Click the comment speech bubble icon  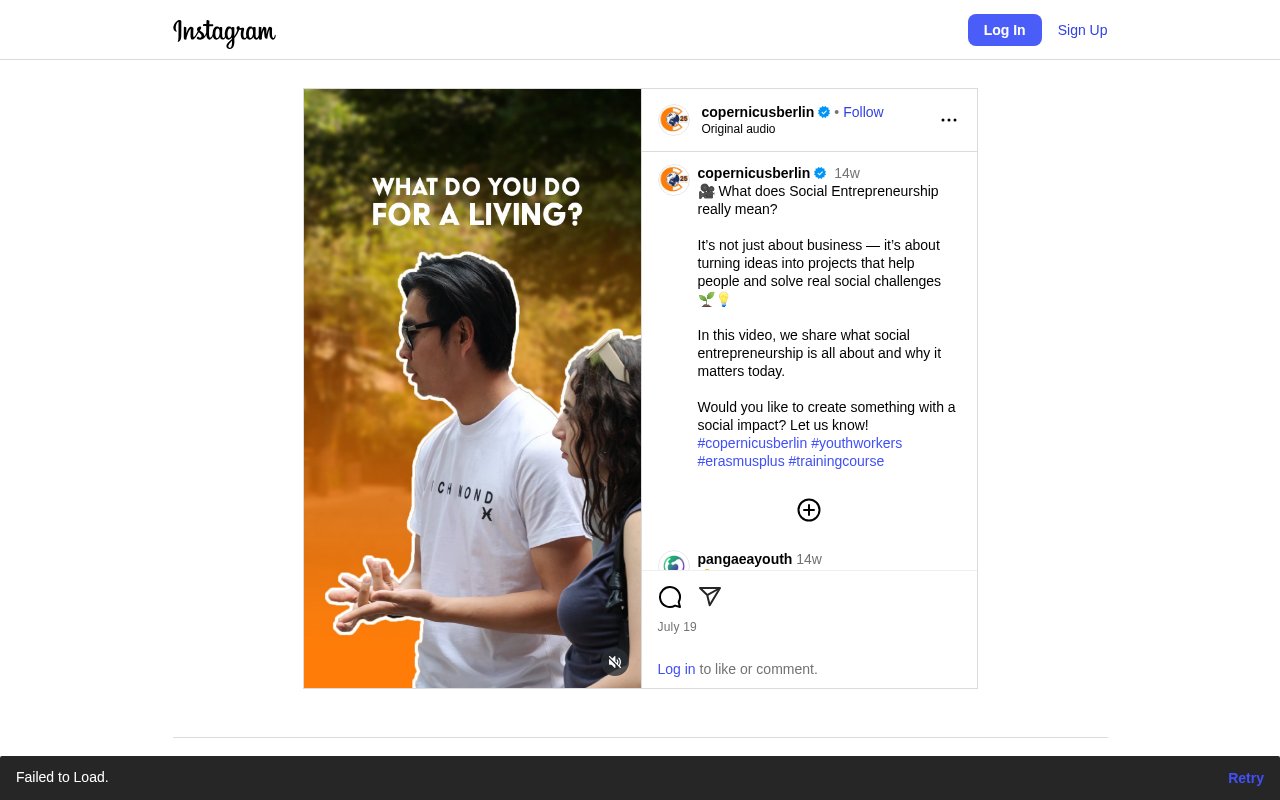pyautogui.click(x=670, y=597)
